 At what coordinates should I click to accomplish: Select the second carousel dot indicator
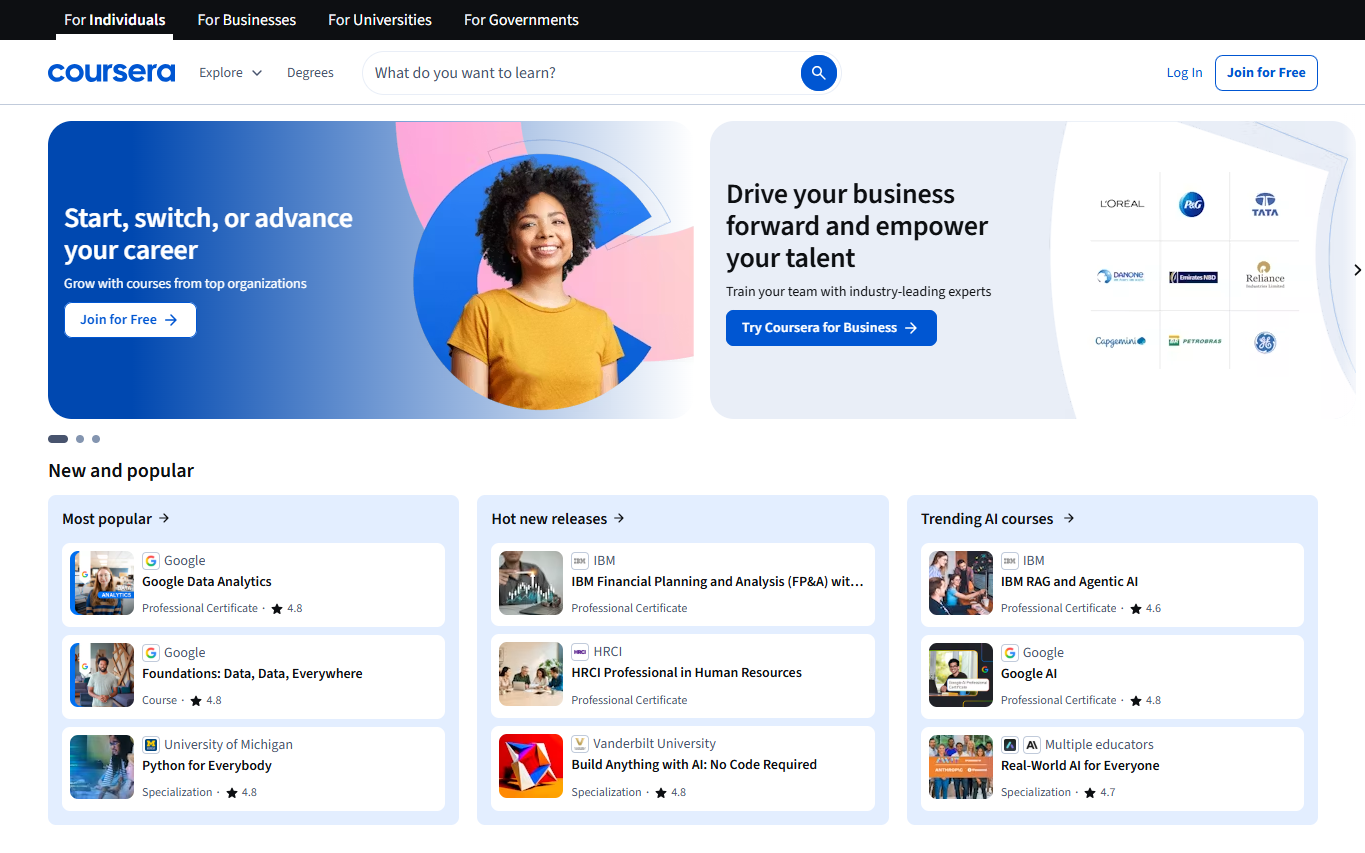80,439
